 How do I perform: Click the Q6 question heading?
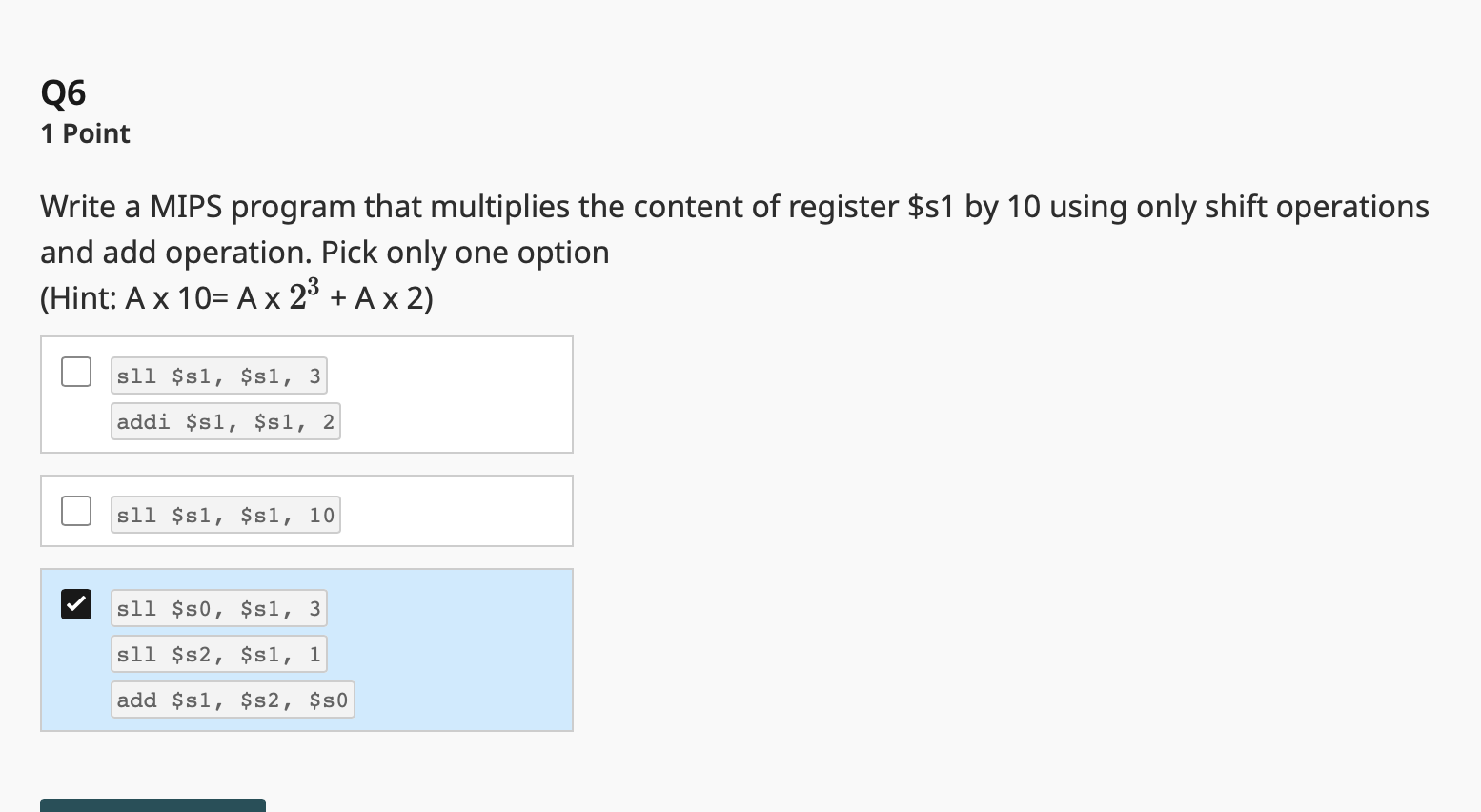click(63, 92)
